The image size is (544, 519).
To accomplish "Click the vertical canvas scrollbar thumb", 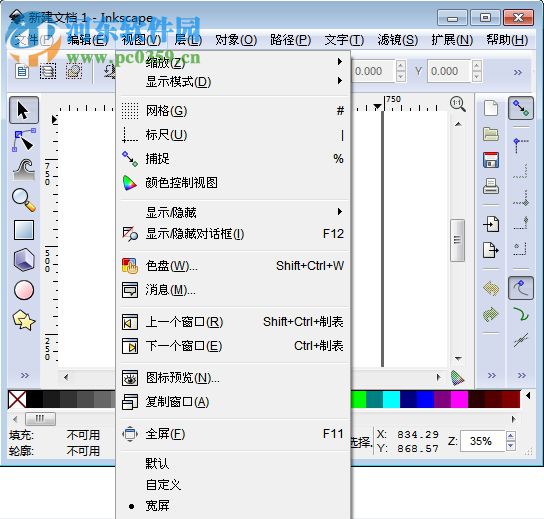I will [x=457, y=240].
